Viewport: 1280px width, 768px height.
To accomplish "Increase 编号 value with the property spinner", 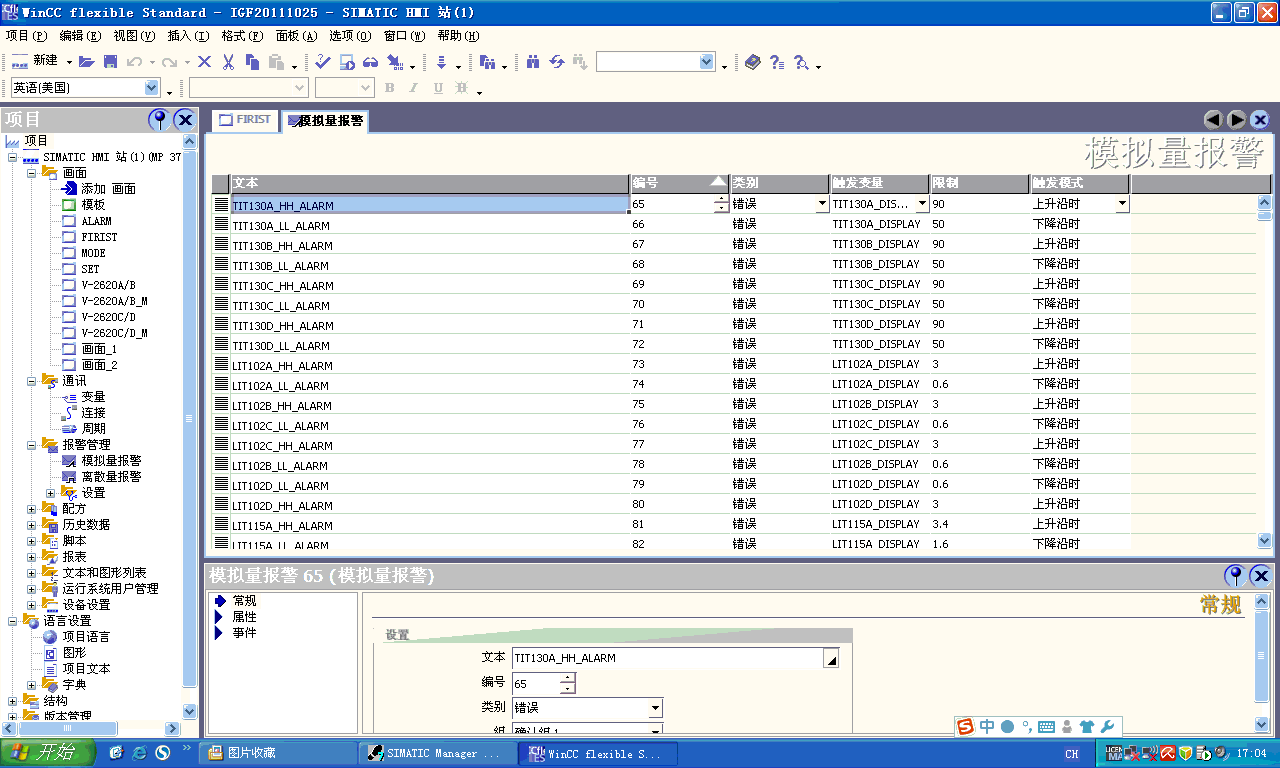I will tap(568, 678).
